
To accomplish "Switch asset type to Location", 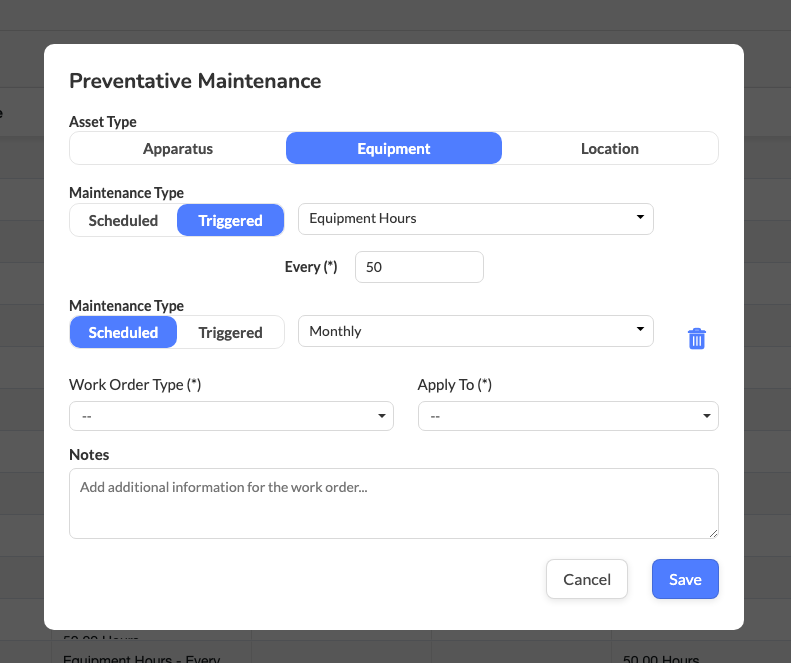I will [x=609, y=148].
